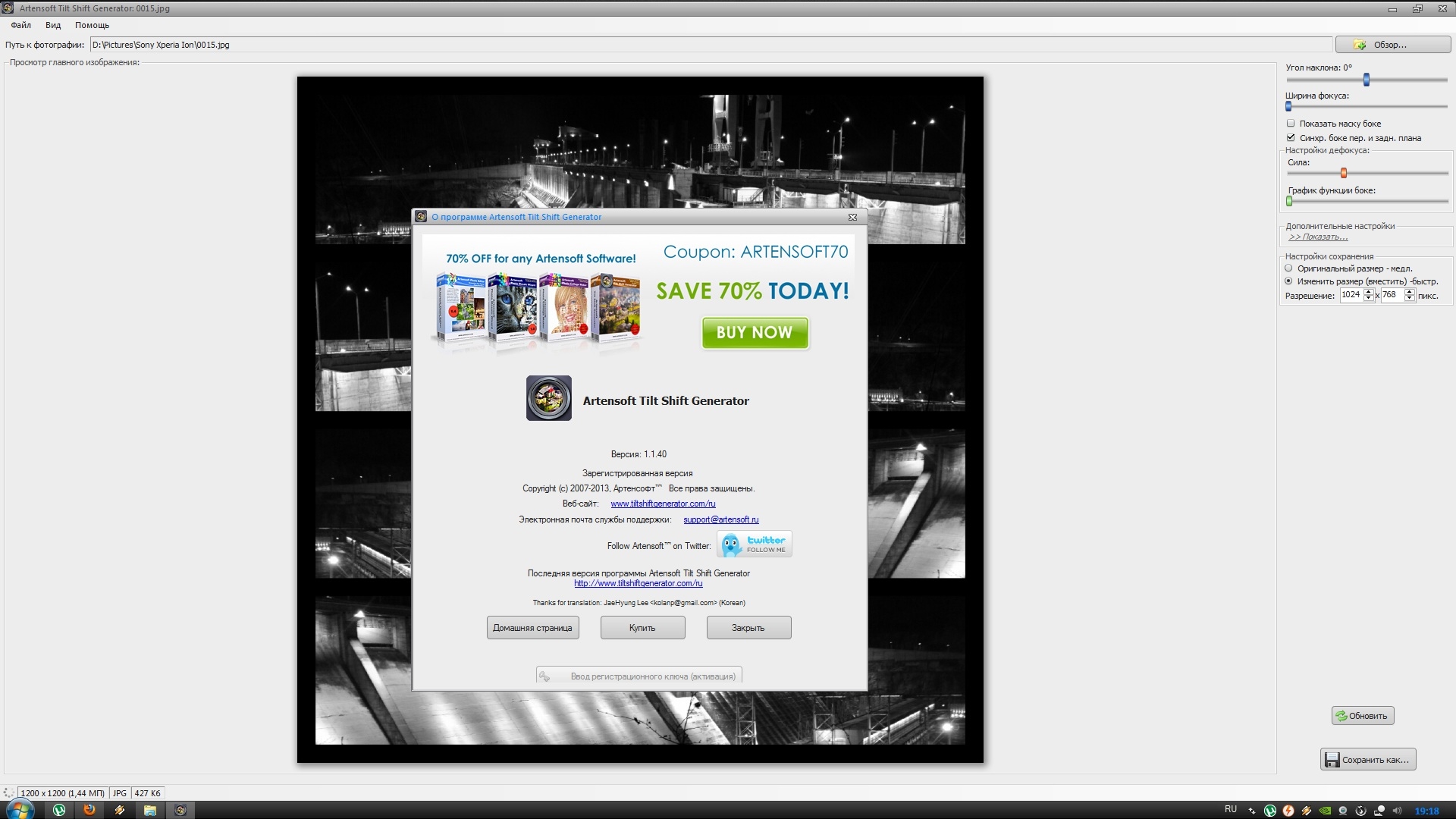Open the Помощь menu
The image size is (1456, 819).
92,25
